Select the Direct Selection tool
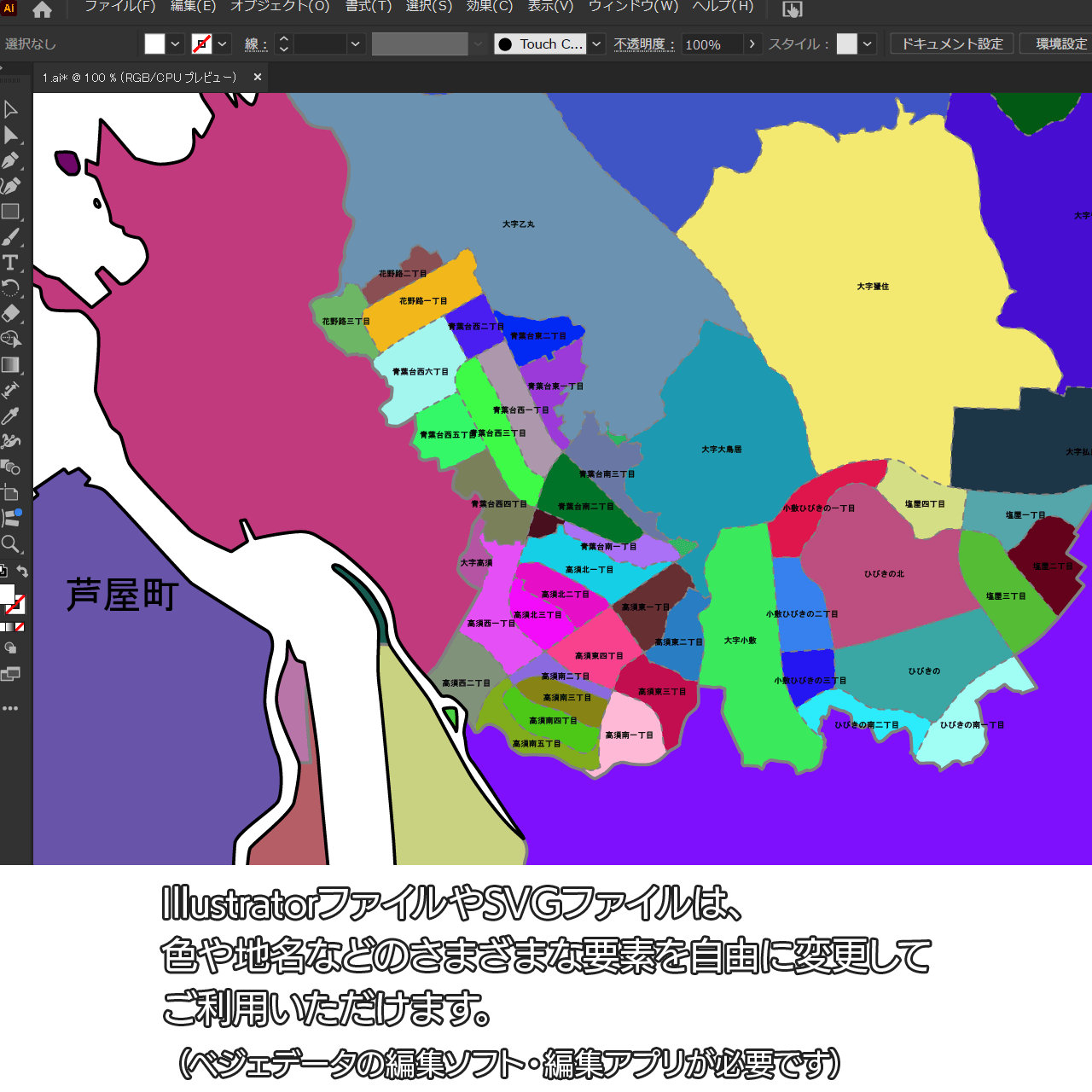This screenshot has height=1092, width=1092. (10, 135)
